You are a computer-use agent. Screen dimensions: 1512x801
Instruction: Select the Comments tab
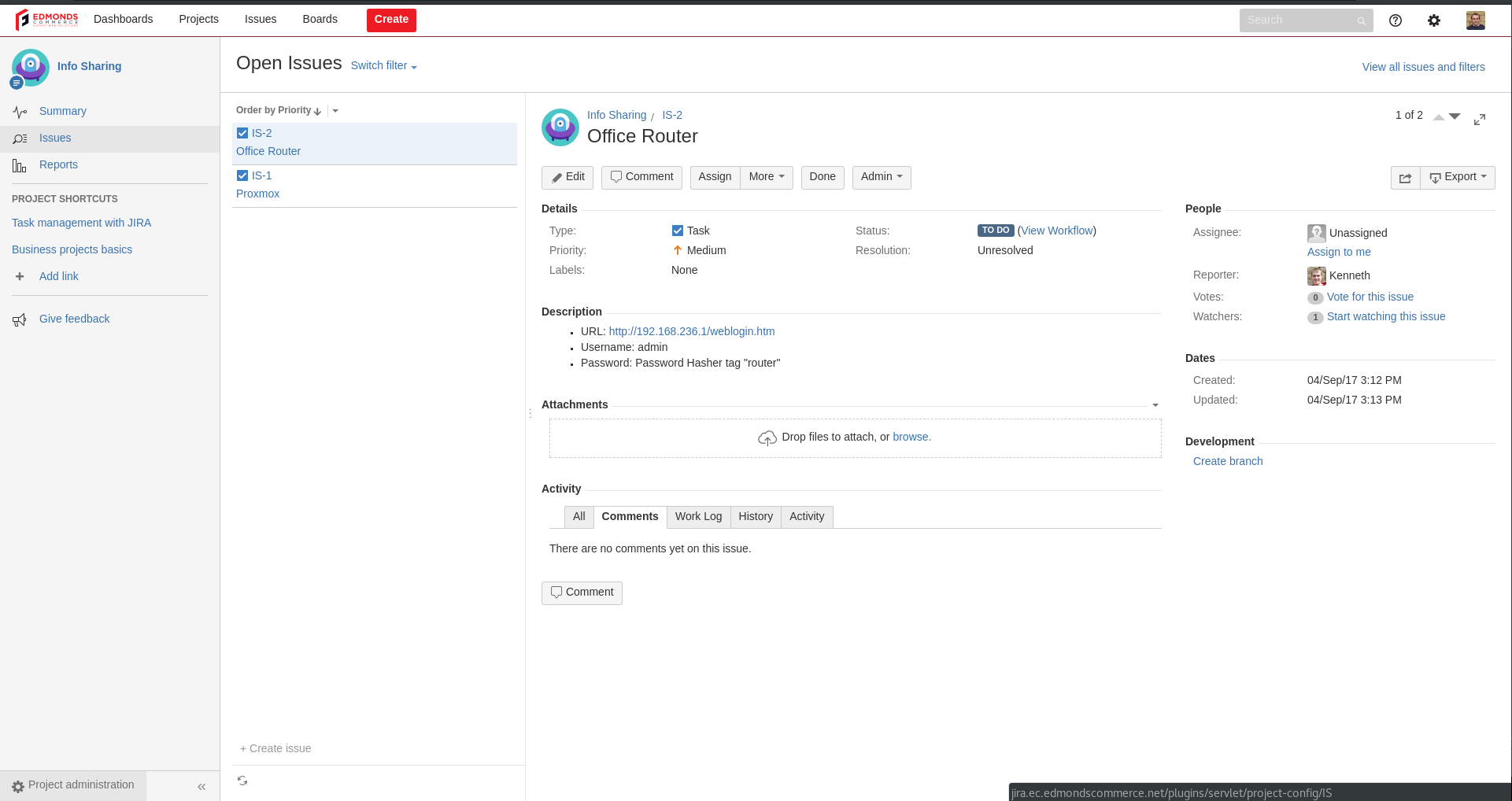point(630,517)
